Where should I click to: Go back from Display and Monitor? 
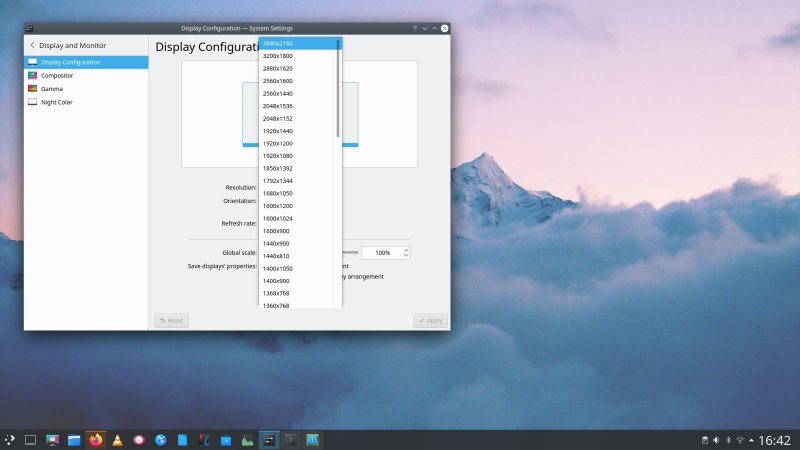click(x=32, y=46)
